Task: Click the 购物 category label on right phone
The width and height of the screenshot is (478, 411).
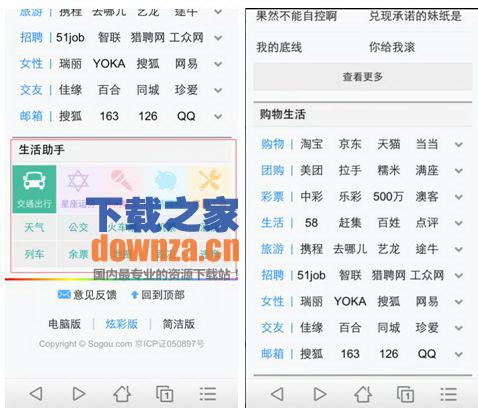Action: pyautogui.click(x=273, y=144)
